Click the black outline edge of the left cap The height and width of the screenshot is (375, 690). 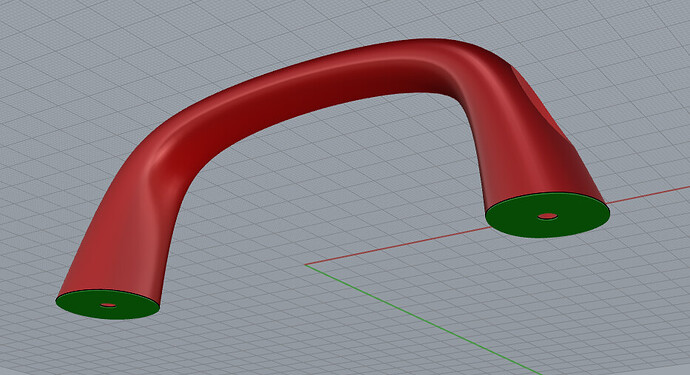point(108,290)
